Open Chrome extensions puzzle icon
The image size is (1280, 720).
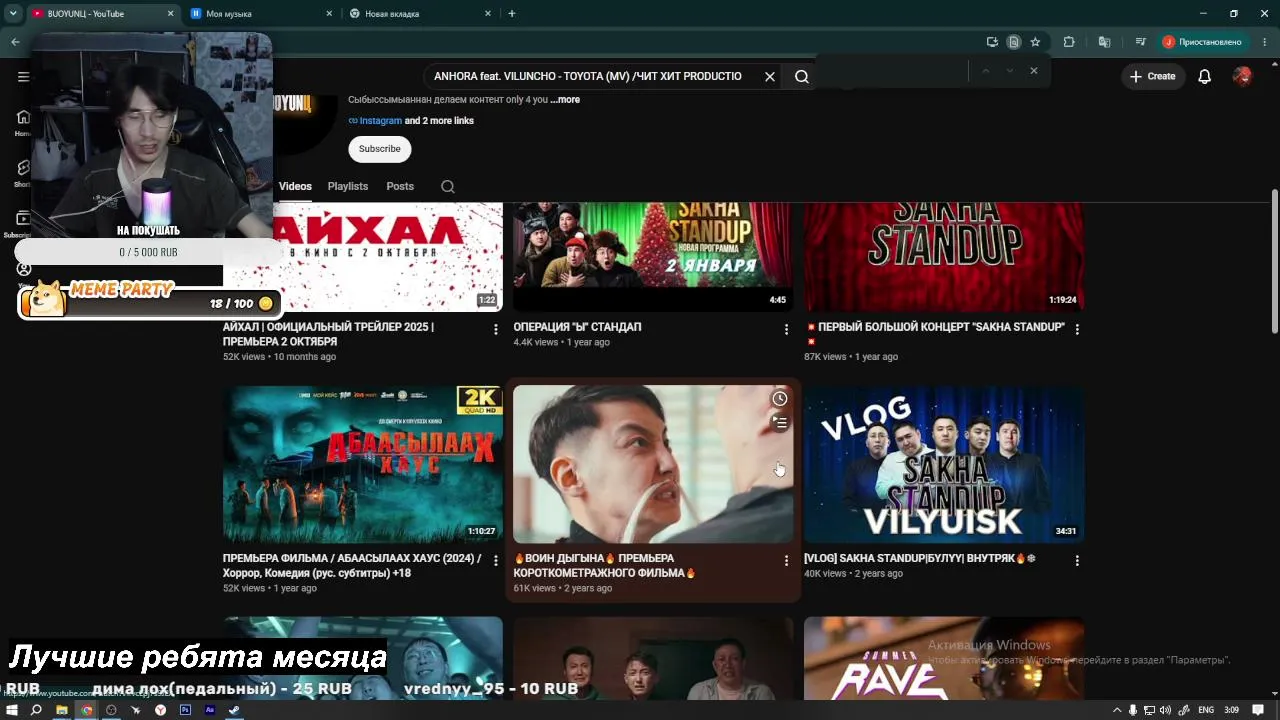1069,42
